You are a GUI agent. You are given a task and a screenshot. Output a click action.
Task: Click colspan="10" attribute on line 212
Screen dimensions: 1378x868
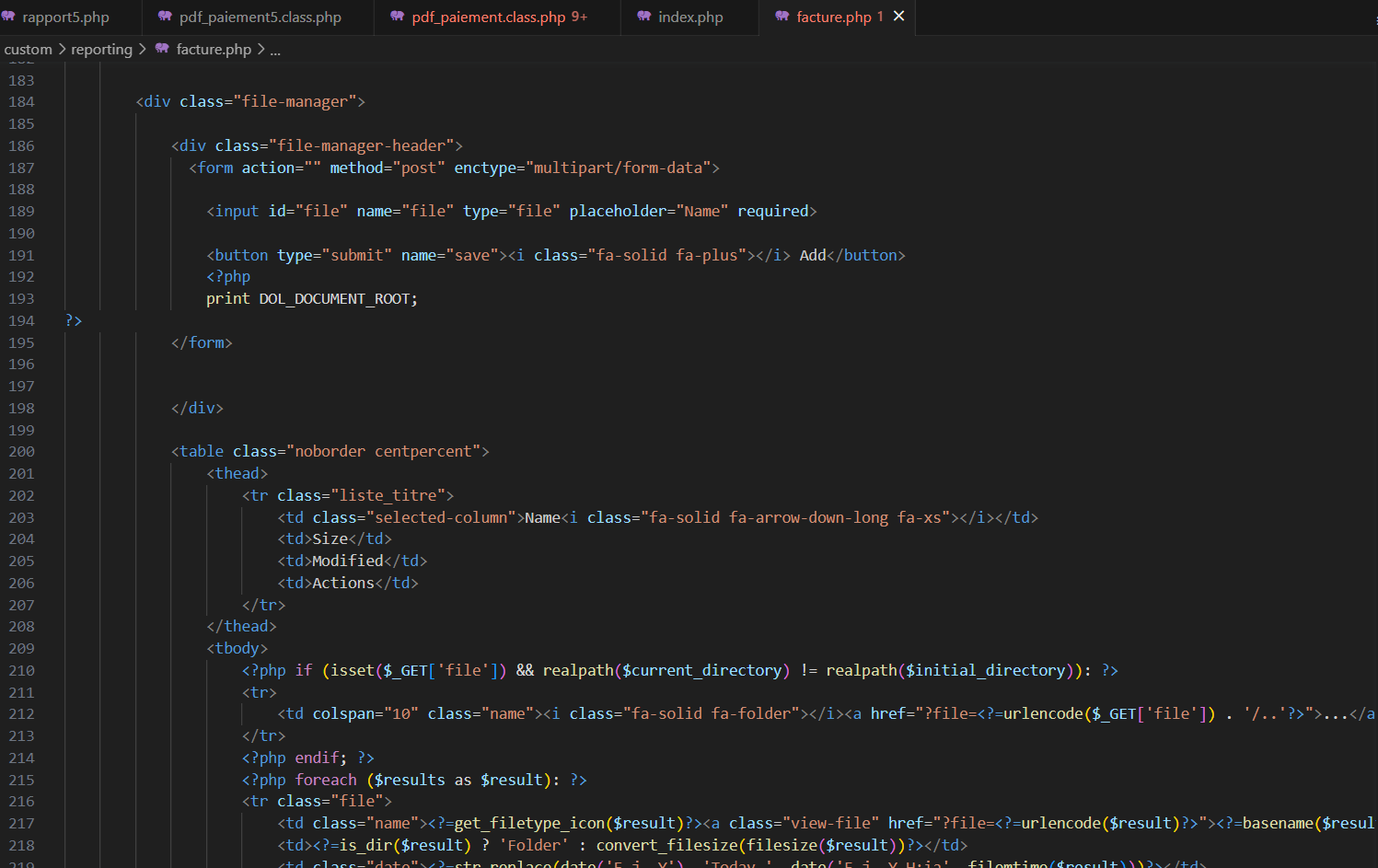365,714
